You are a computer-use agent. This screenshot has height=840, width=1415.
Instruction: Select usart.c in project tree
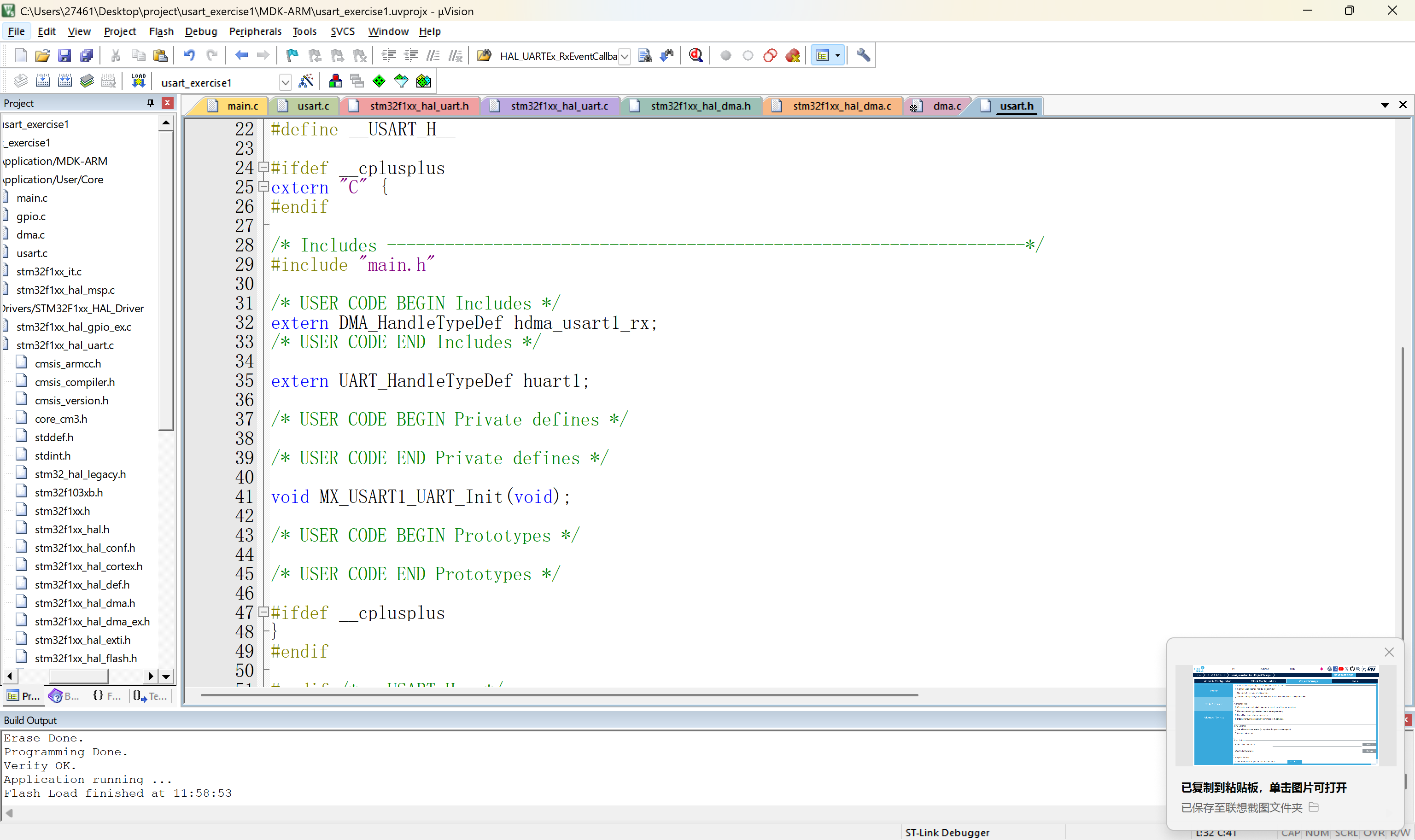point(32,253)
